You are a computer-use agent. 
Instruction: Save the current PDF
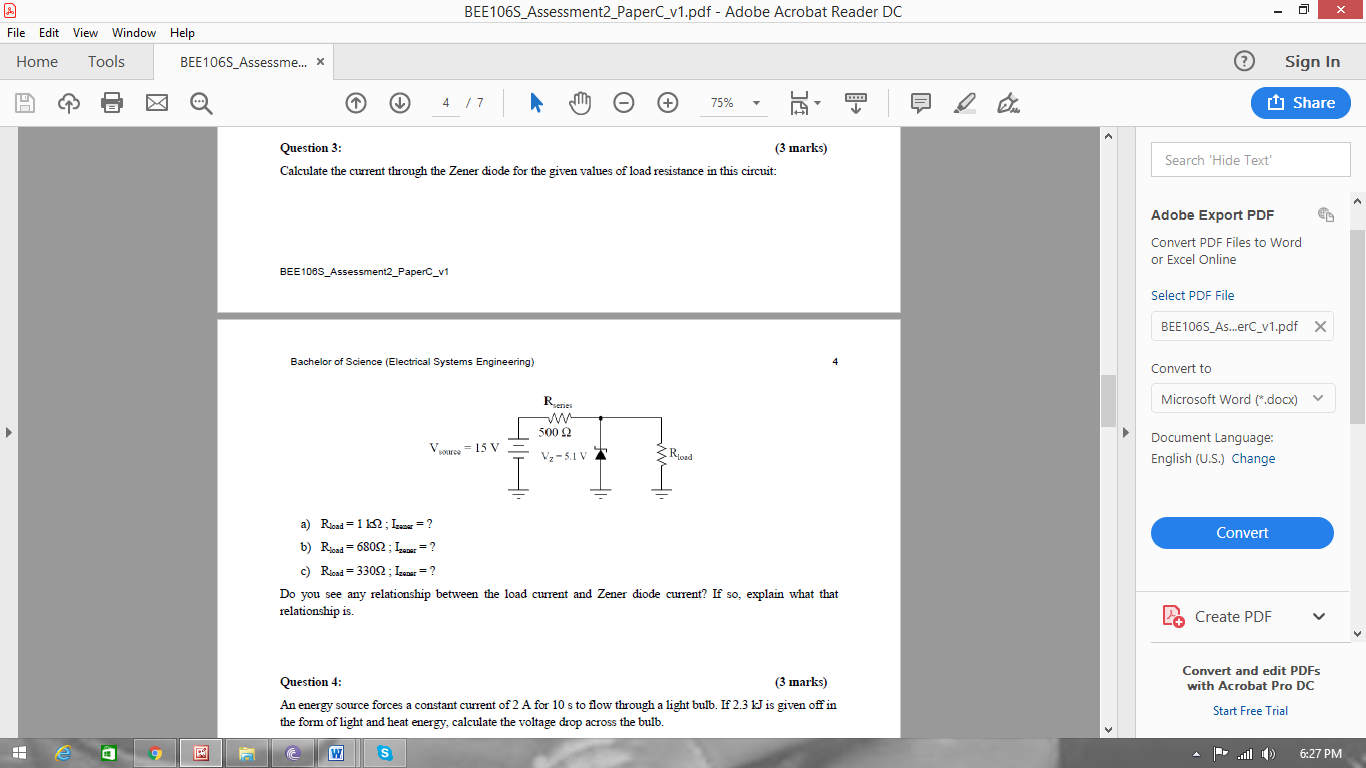coord(25,103)
